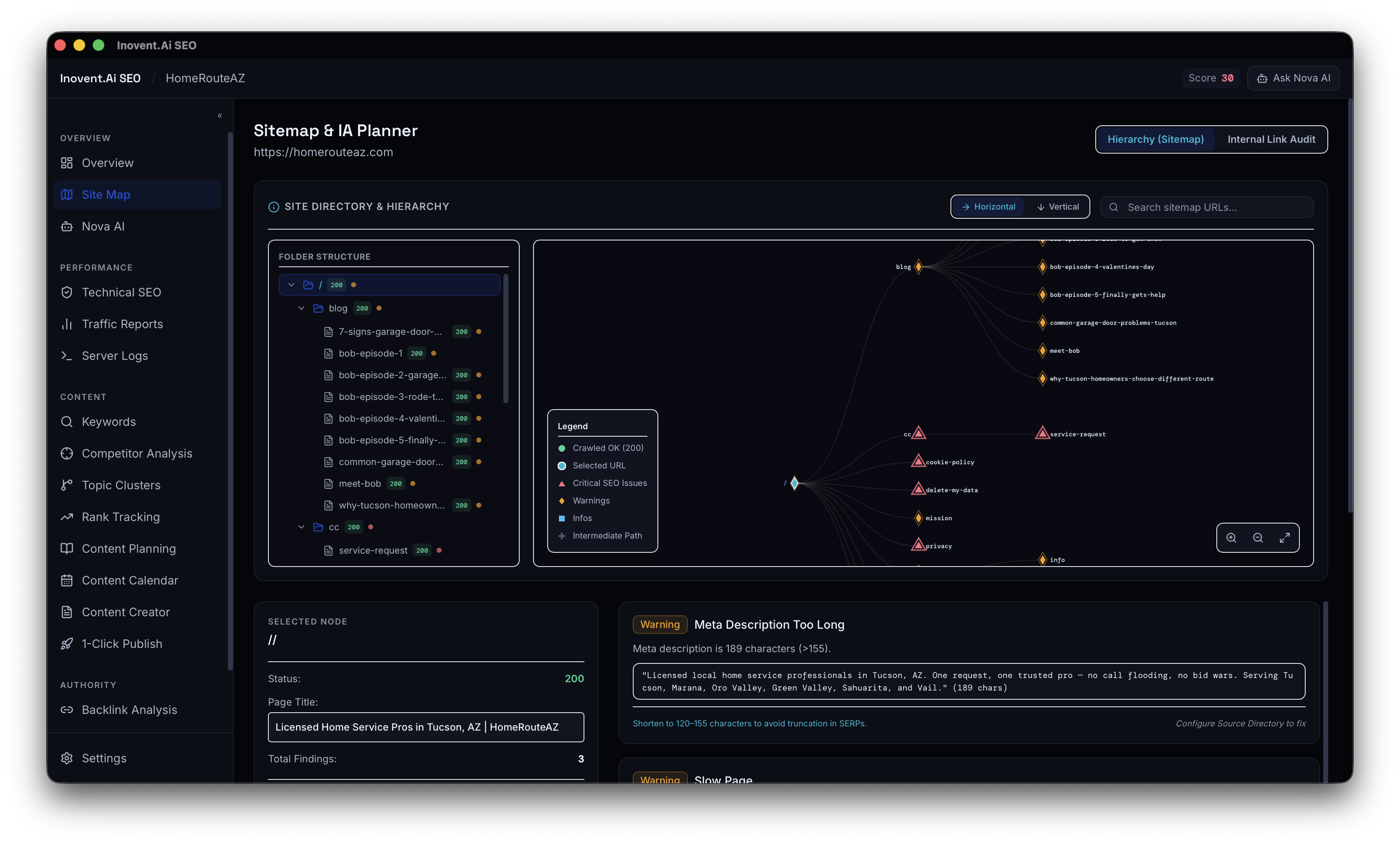This screenshot has height=845, width=1400.
Task: Click the Score 30 badge
Action: pyautogui.click(x=1210, y=78)
